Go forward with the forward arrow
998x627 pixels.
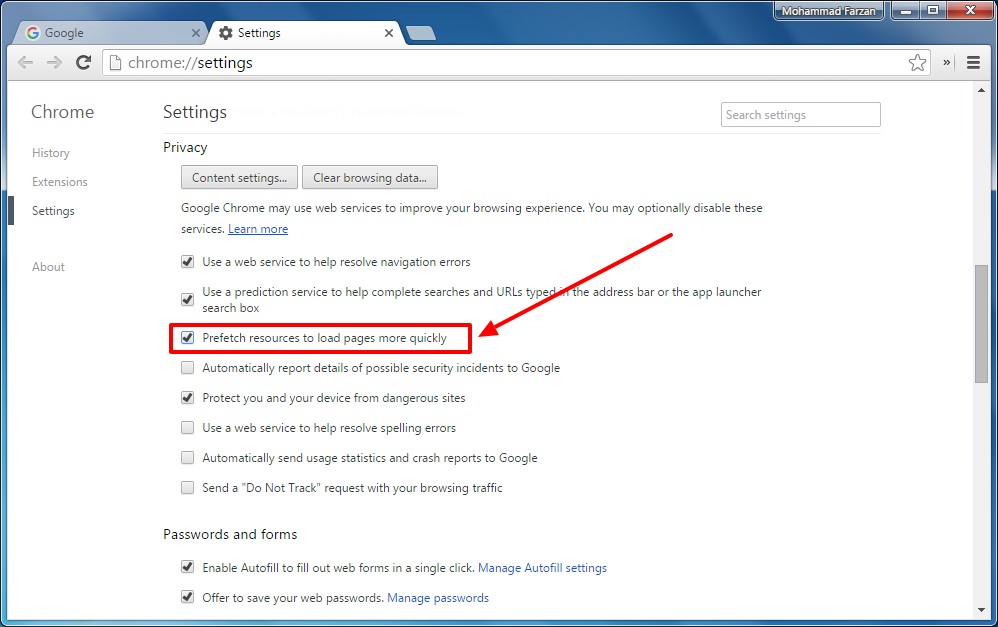tap(55, 62)
